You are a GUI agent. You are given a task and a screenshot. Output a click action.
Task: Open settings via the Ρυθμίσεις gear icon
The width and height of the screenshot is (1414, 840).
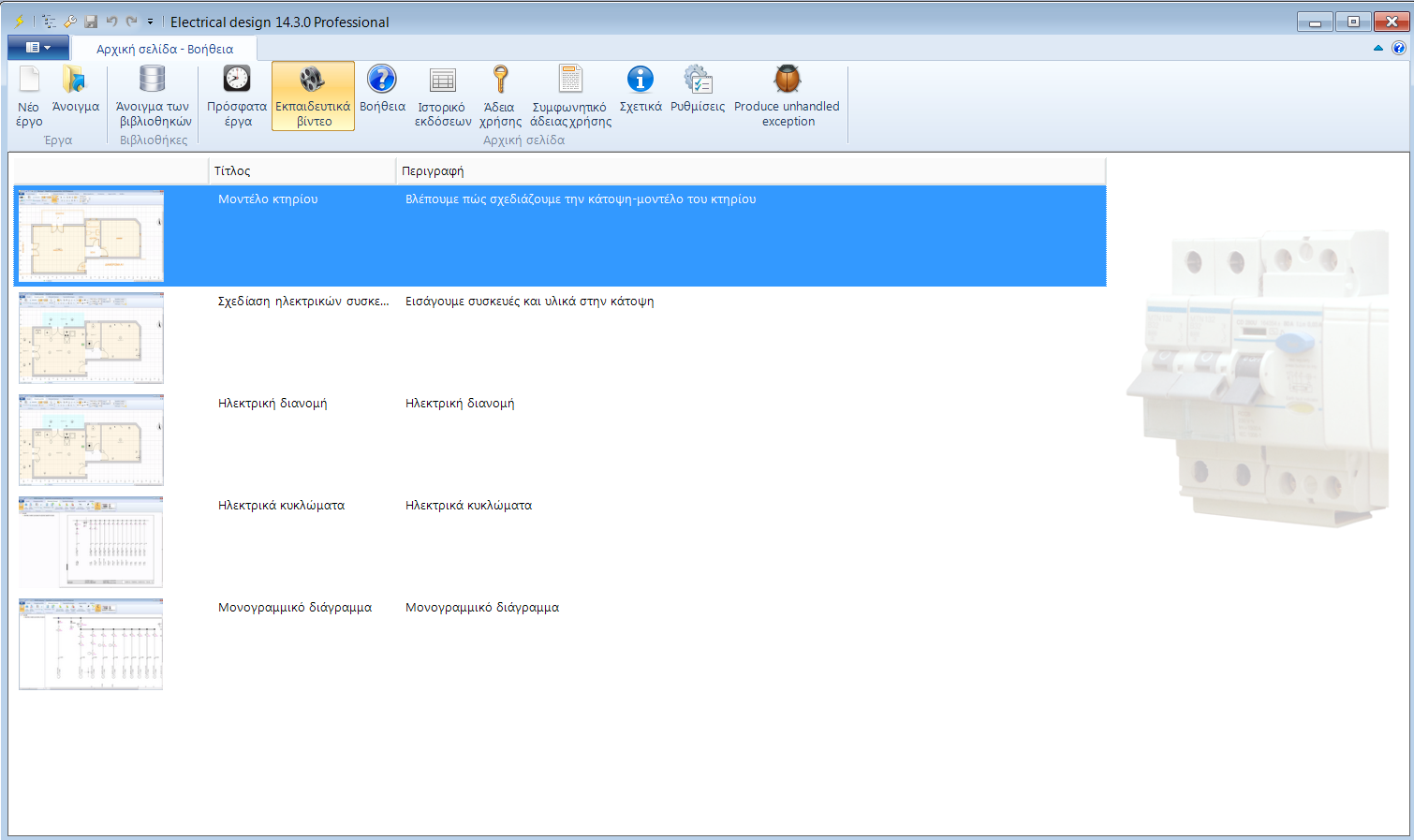click(x=698, y=94)
